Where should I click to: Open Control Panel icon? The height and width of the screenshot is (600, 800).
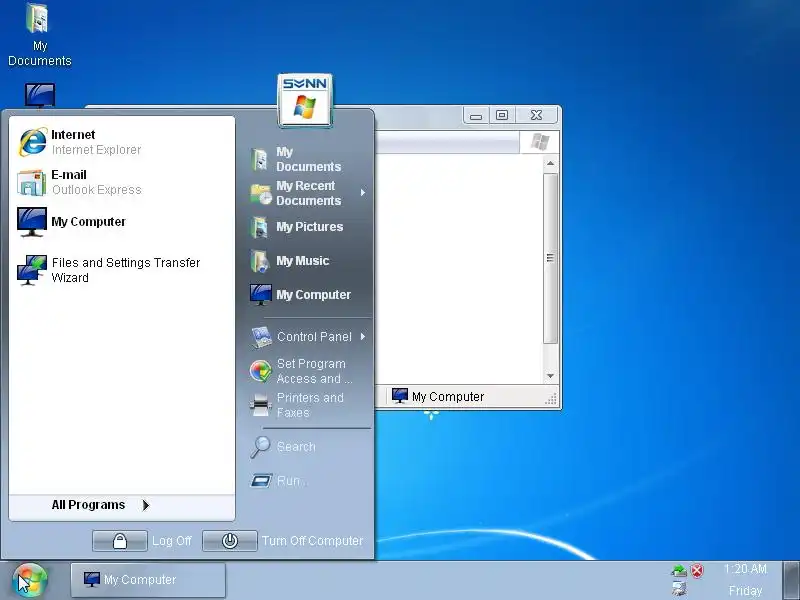261,337
